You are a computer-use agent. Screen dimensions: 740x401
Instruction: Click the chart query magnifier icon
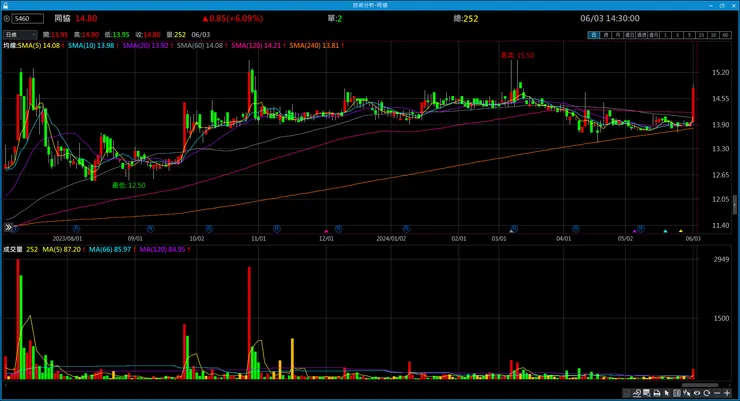click(x=647, y=393)
